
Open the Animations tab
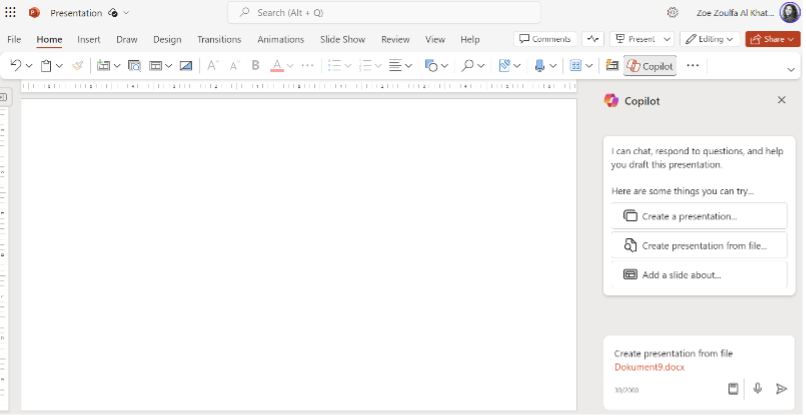[281, 39]
